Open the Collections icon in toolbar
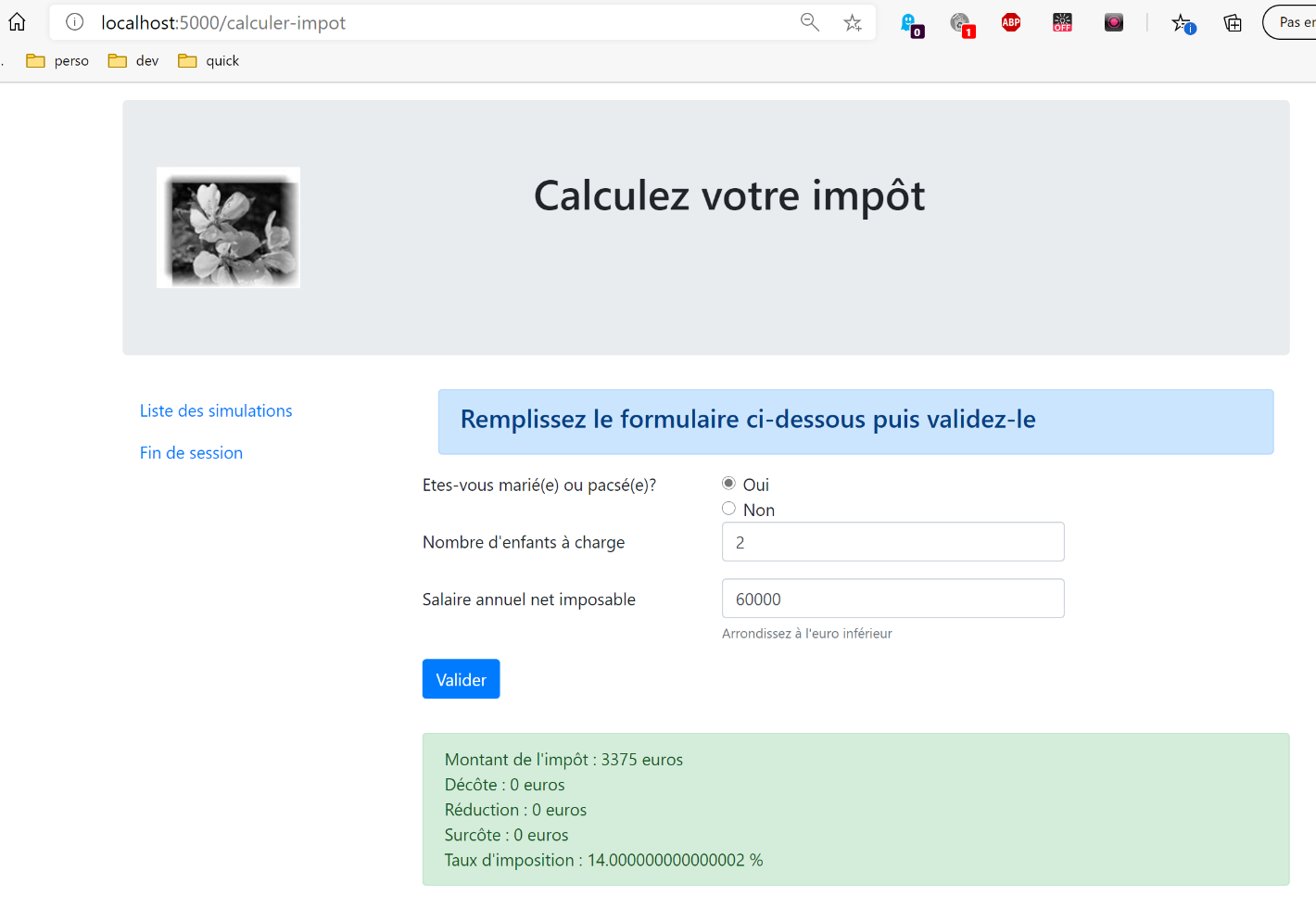 [x=1233, y=23]
